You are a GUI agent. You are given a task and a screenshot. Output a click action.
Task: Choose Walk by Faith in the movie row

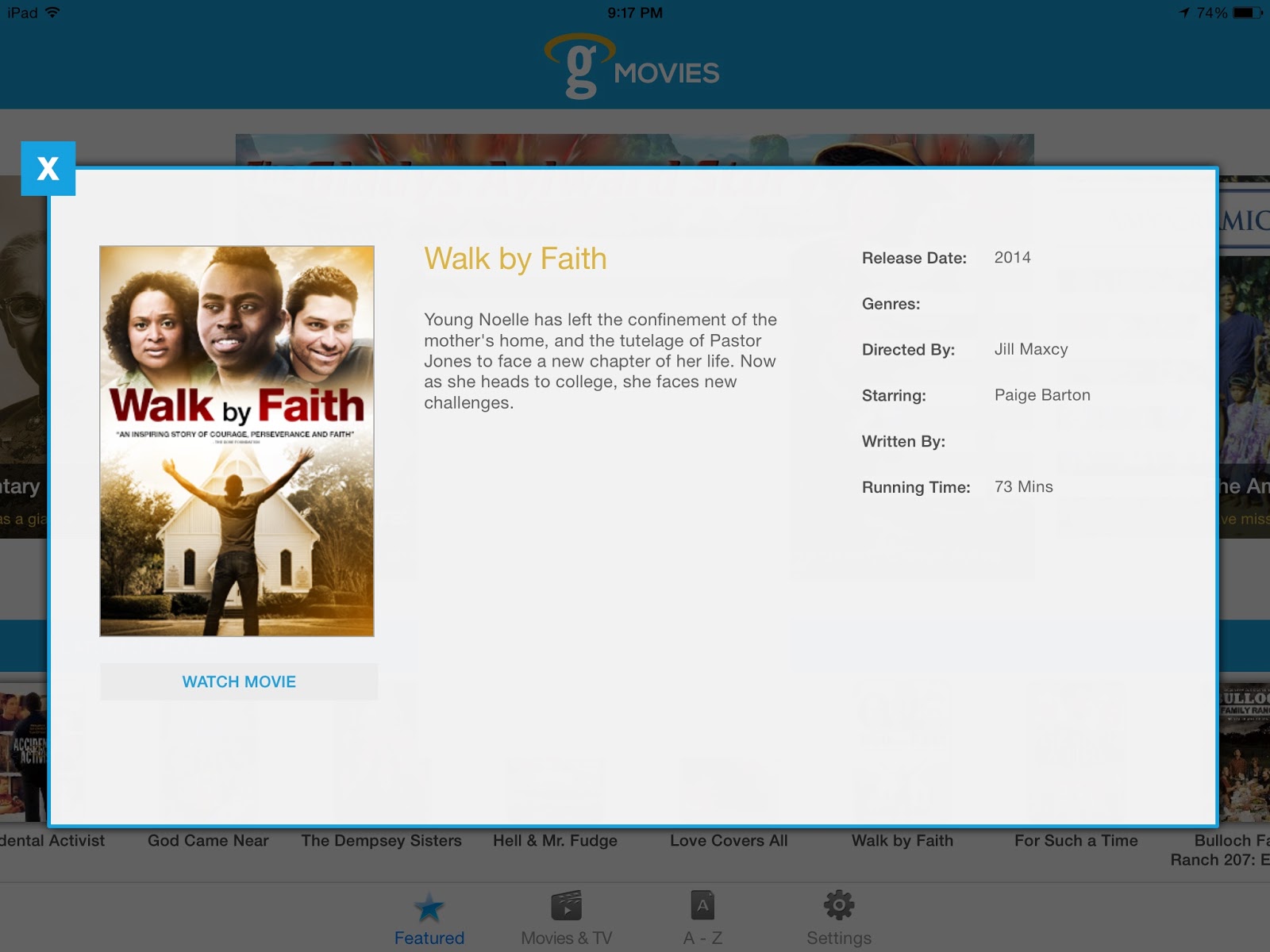click(x=902, y=841)
